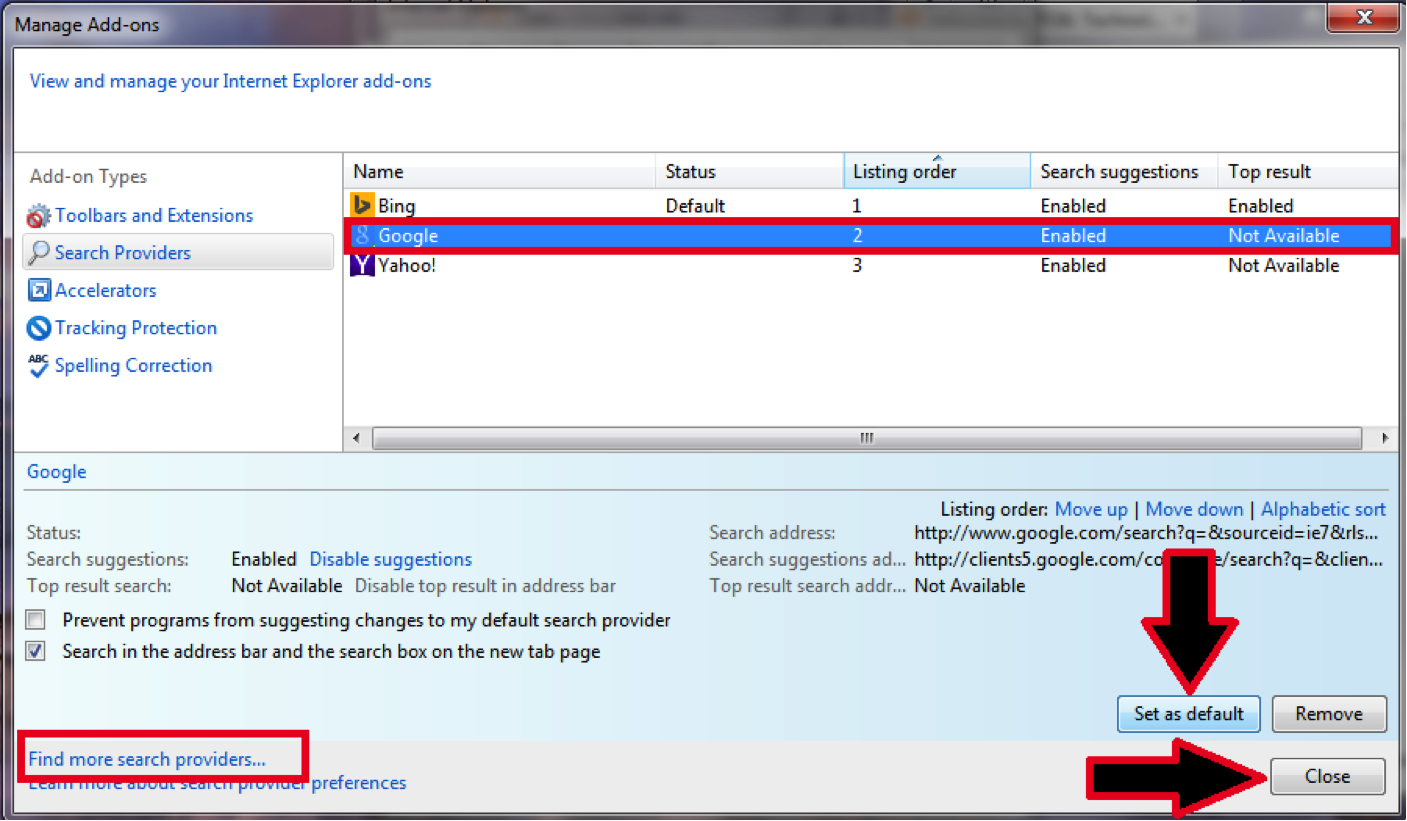Image resolution: width=1407 pixels, height=821 pixels.
Task: Select the Yahoo! row name text
Action: click(407, 266)
